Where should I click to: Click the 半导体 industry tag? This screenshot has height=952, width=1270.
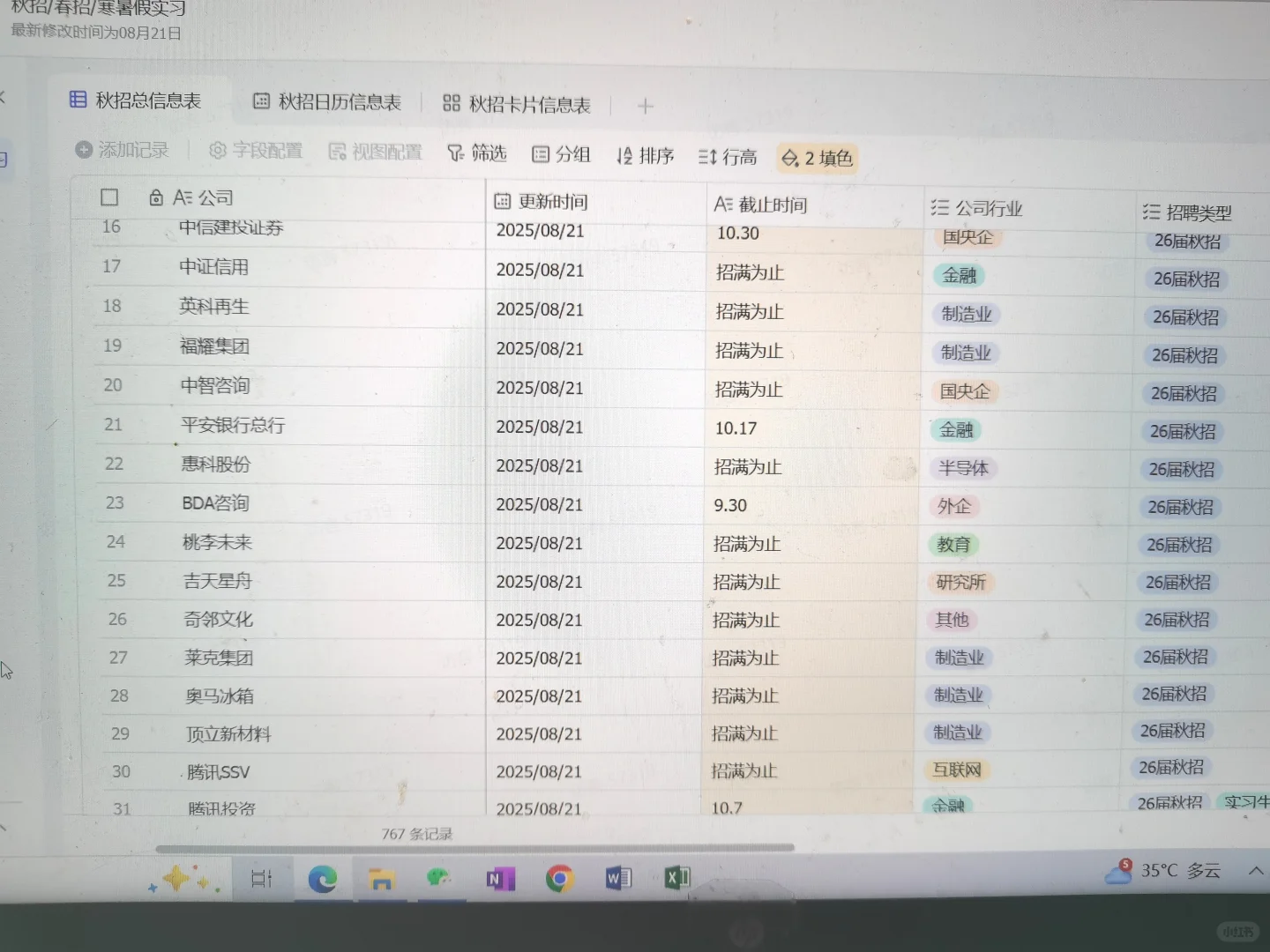pyautogui.click(x=962, y=468)
